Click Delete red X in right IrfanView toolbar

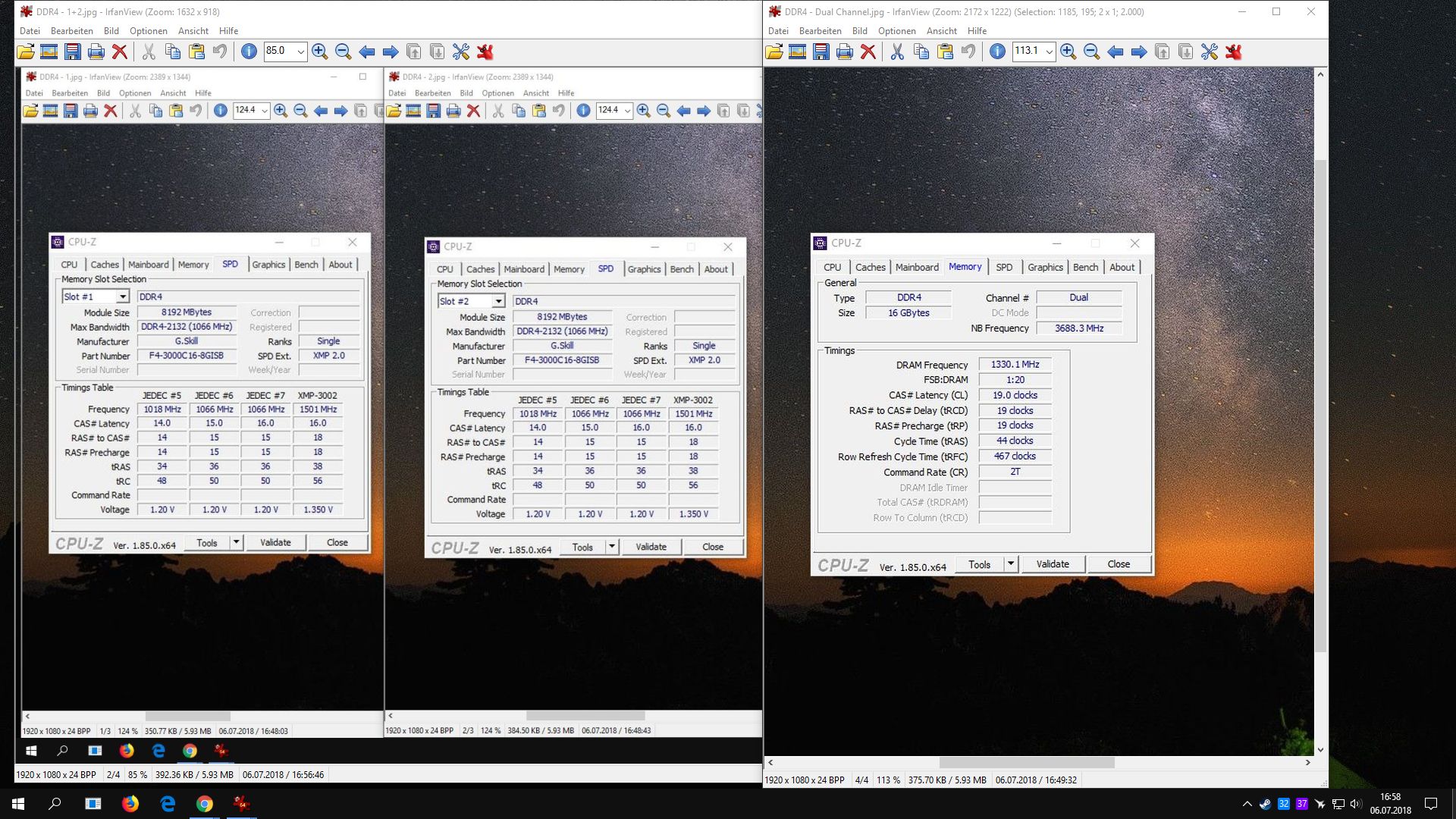coord(868,52)
